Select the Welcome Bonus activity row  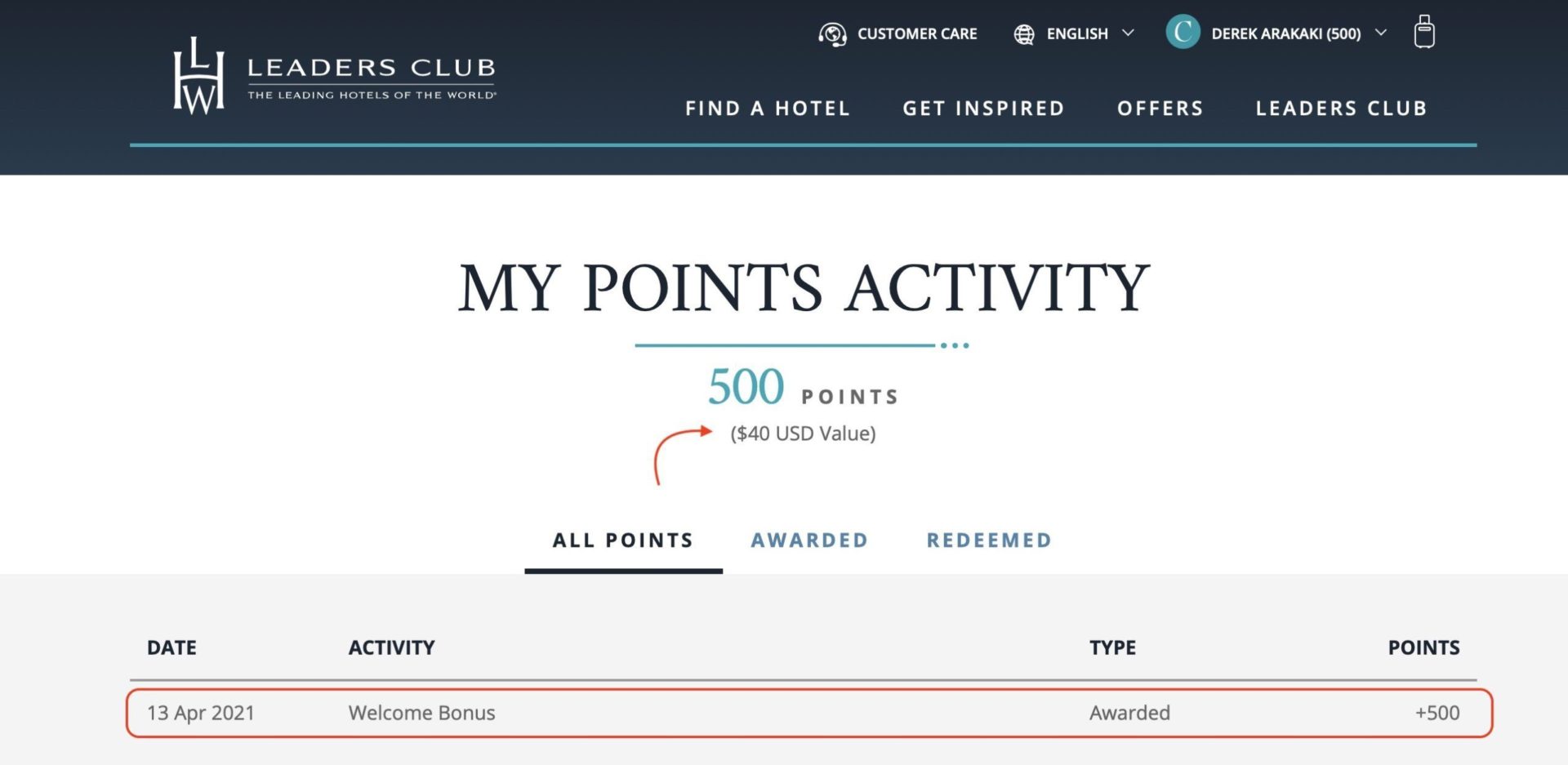click(x=809, y=713)
